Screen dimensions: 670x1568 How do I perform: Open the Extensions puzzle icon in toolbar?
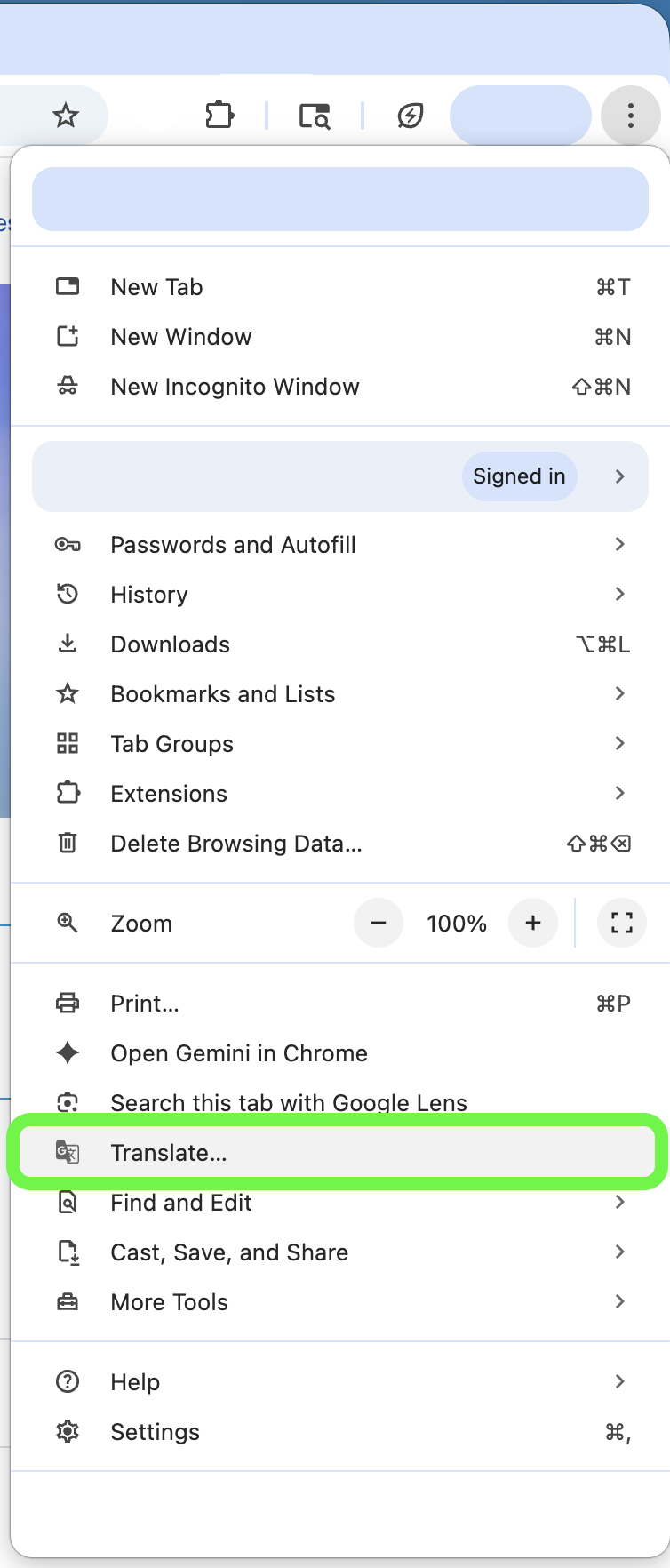[219, 116]
